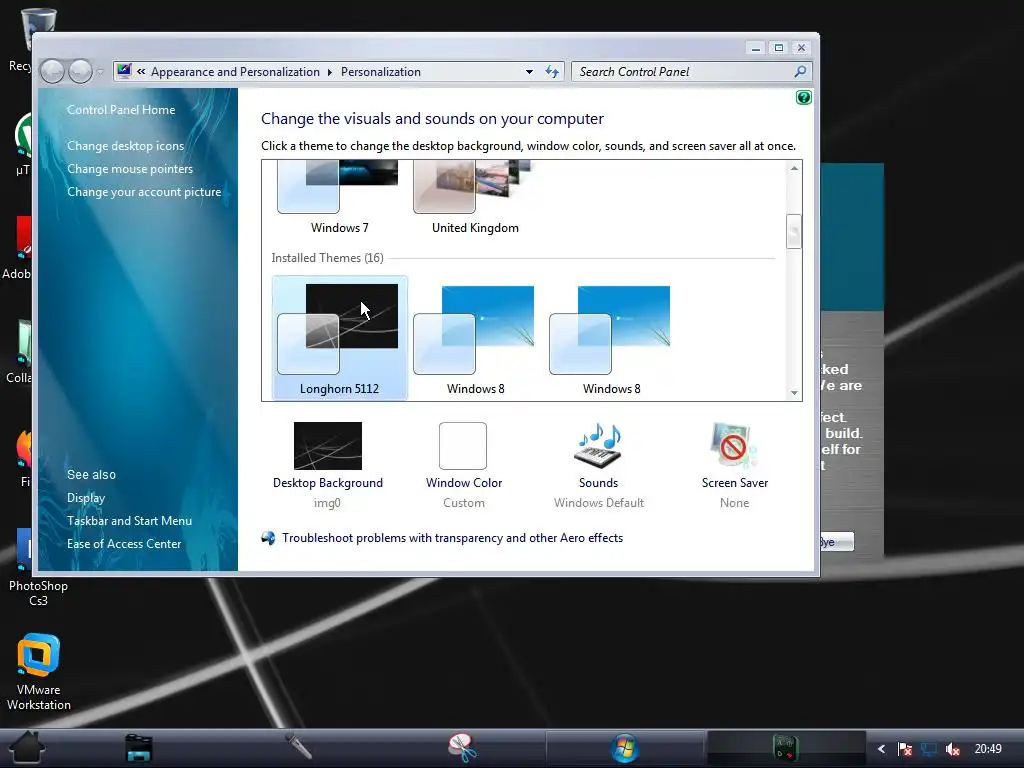Click the Control Panel icon in address bar
This screenshot has height=768, width=1024.
(124, 71)
